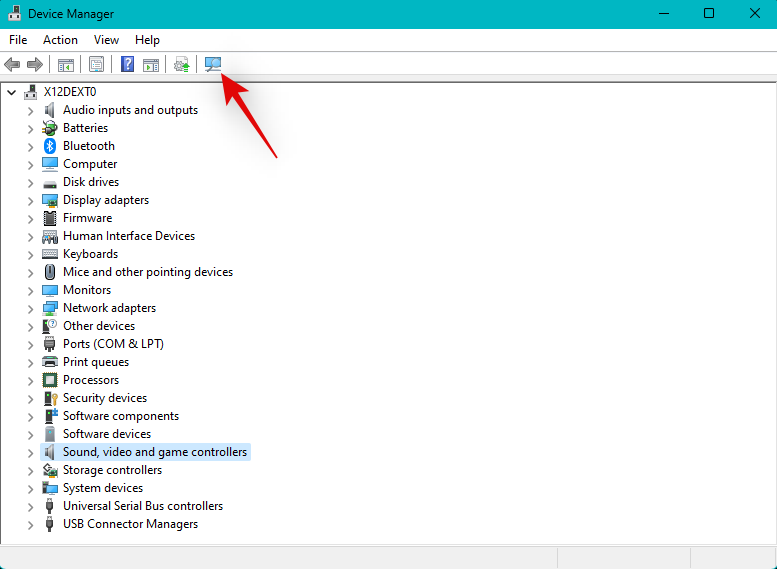Open the File menu
The height and width of the screenshot is (569, 777).
coord(18,40)
